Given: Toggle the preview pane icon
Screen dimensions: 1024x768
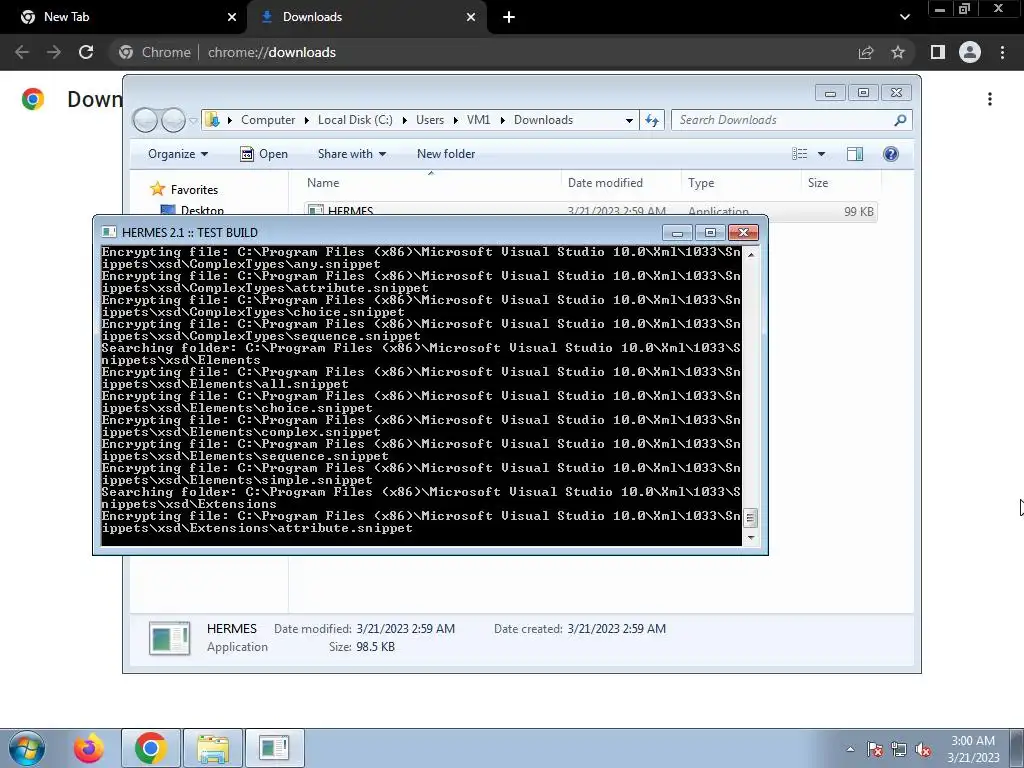Looking at the screenshot, I should 855,153.
